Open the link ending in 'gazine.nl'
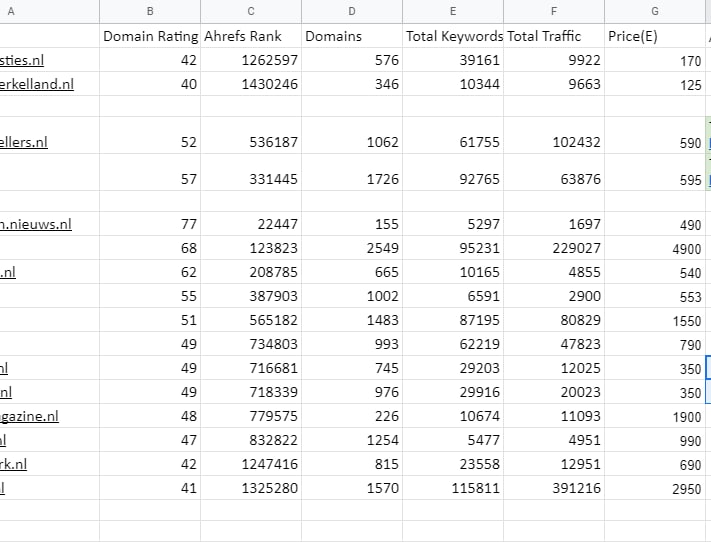711x542 pixels. coord(29,416)
